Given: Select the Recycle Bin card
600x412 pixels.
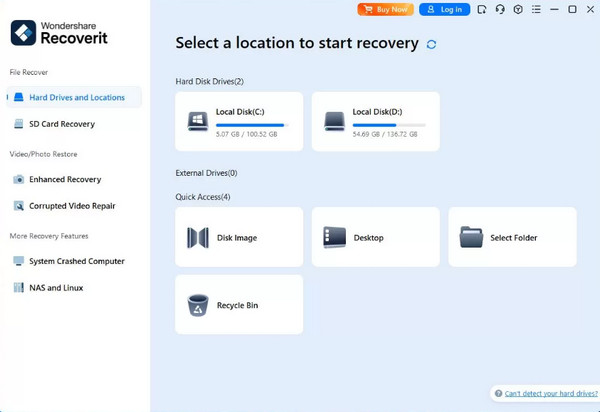Looking at the screenshot, I should tap(239, 305).
